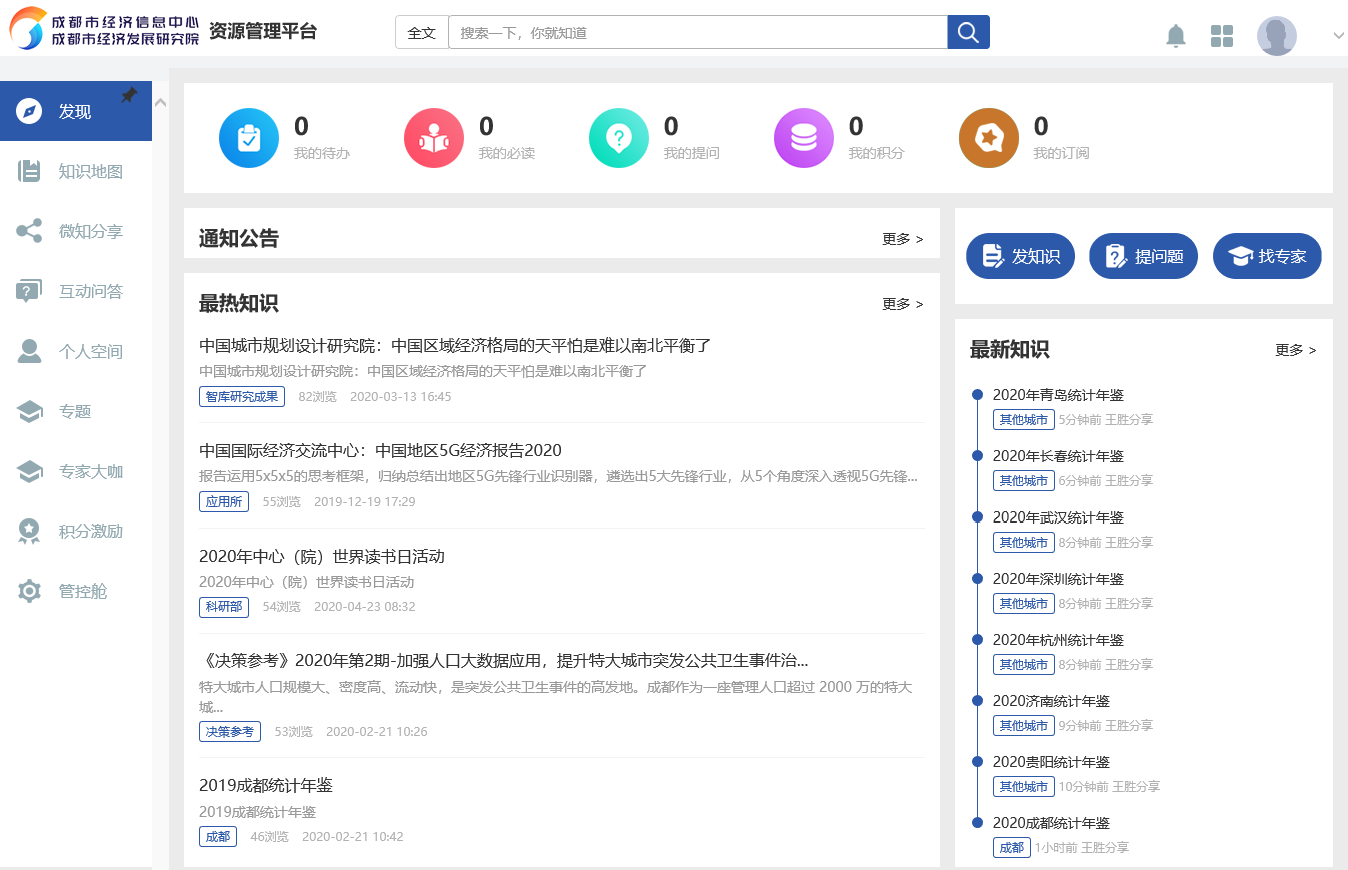Open 积分激励 sidebar item
Image resolution: width=1348 pixels, height=870 pixels.
(x=76, y=531)
